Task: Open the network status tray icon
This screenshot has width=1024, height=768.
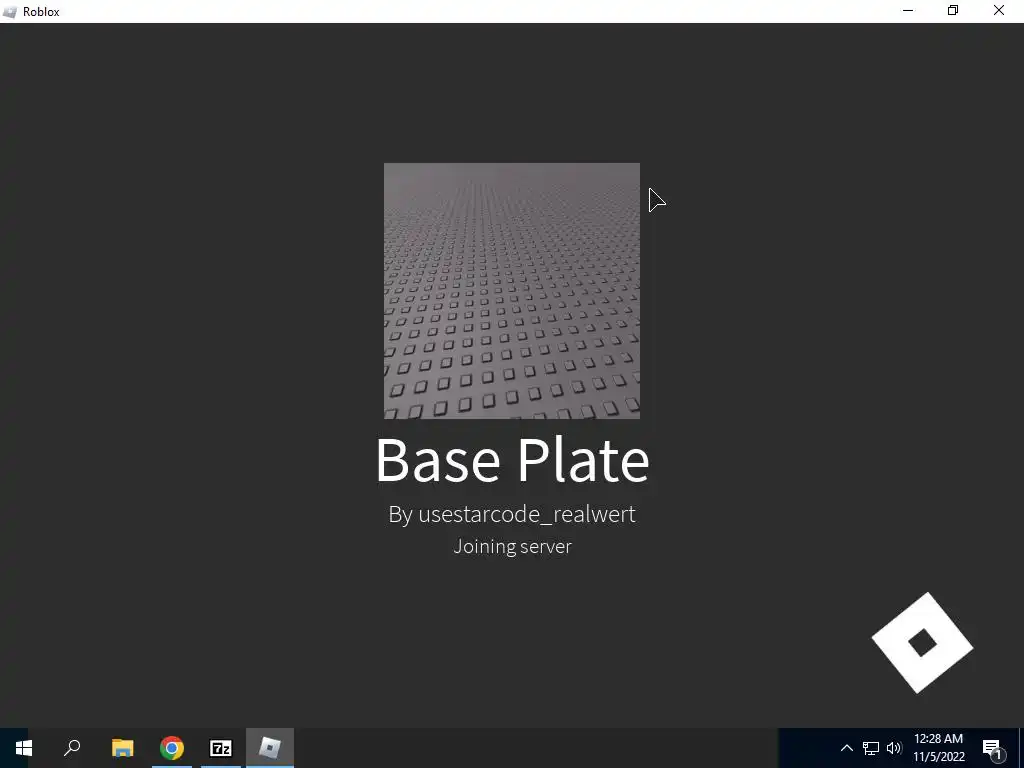Action: point(871,748)
